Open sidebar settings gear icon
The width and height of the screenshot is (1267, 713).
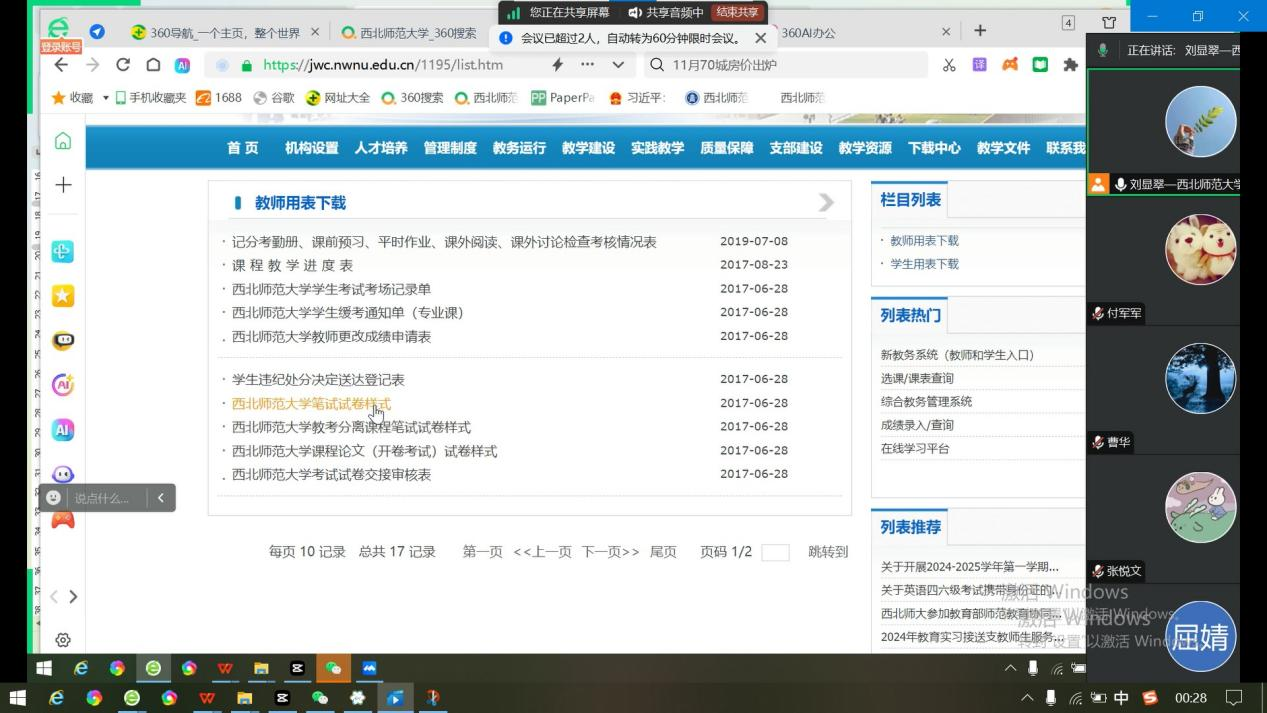(x=63, y=640)
